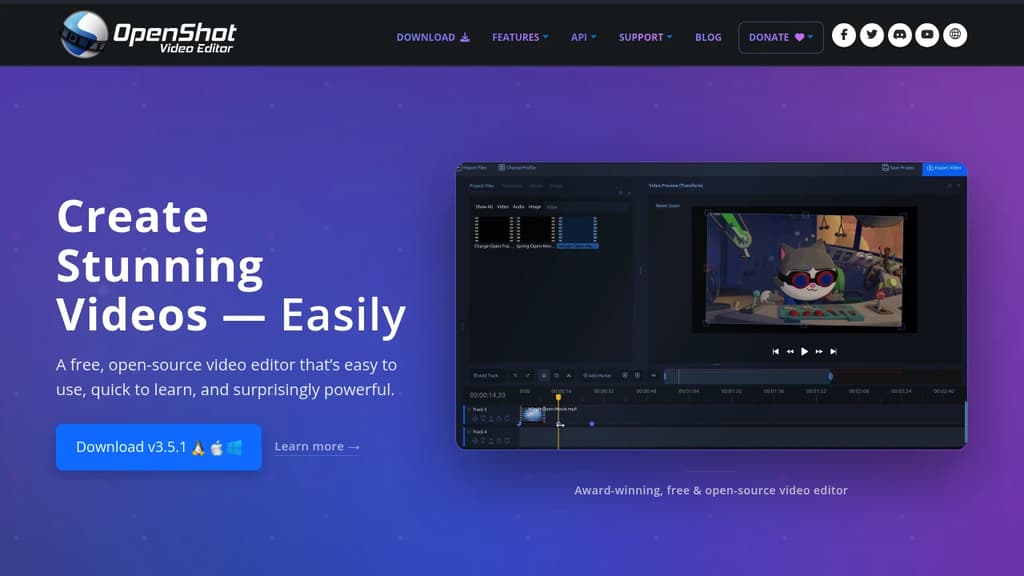
Task: Select the Project Files tab
Action: coord(481,186)
